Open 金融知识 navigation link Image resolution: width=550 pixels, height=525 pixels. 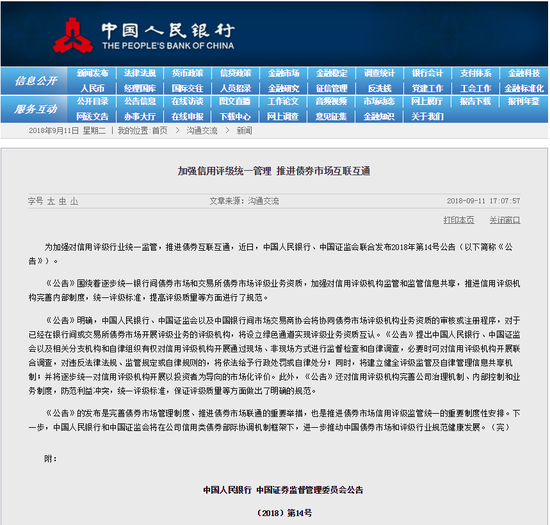379,116
